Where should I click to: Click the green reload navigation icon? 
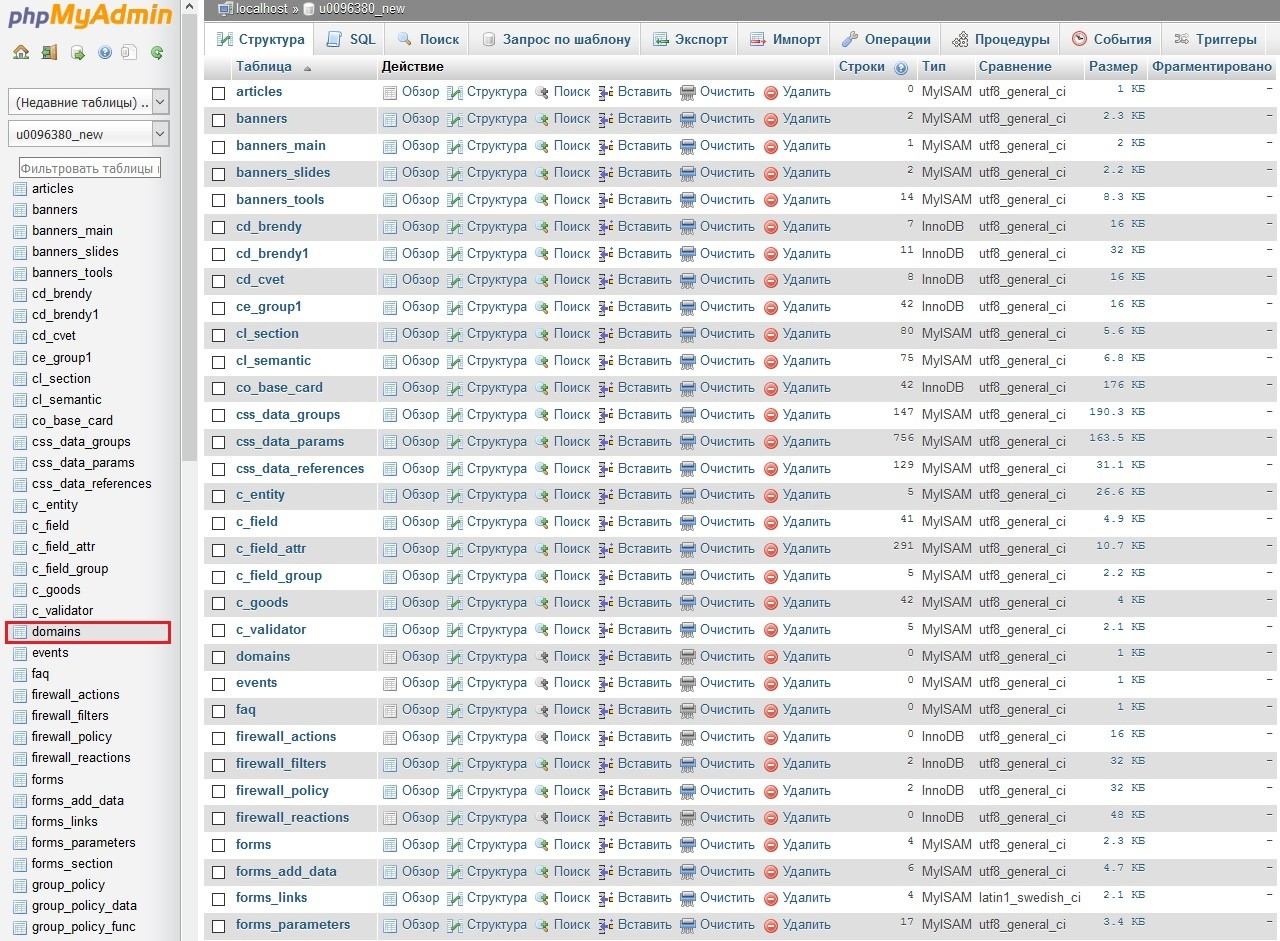(x=157, y=53)
